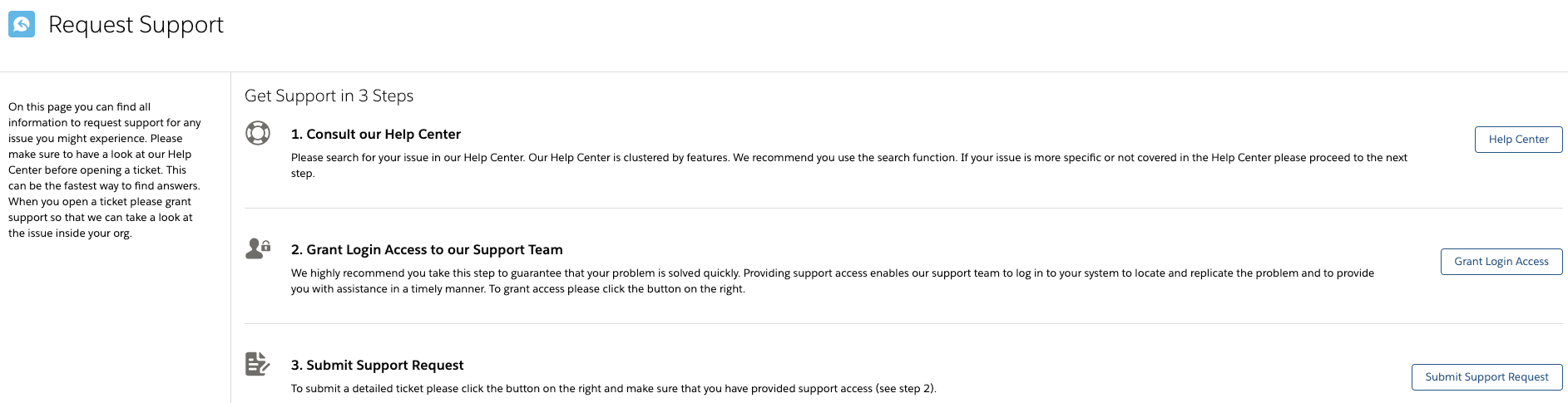1568x403 pixels.
Task: Click the Request Support app logo icon
Action: tap(22, 24)
